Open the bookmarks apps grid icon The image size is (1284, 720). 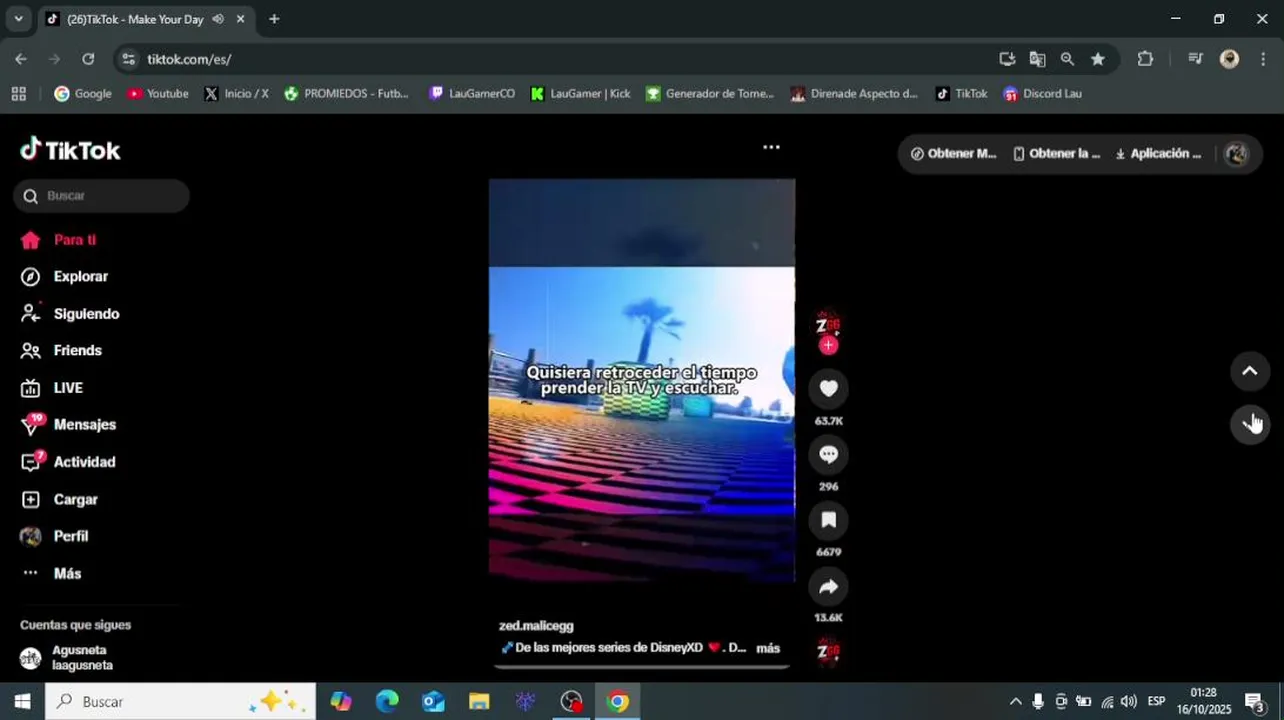pyautogui.click(x=18, y=94)
